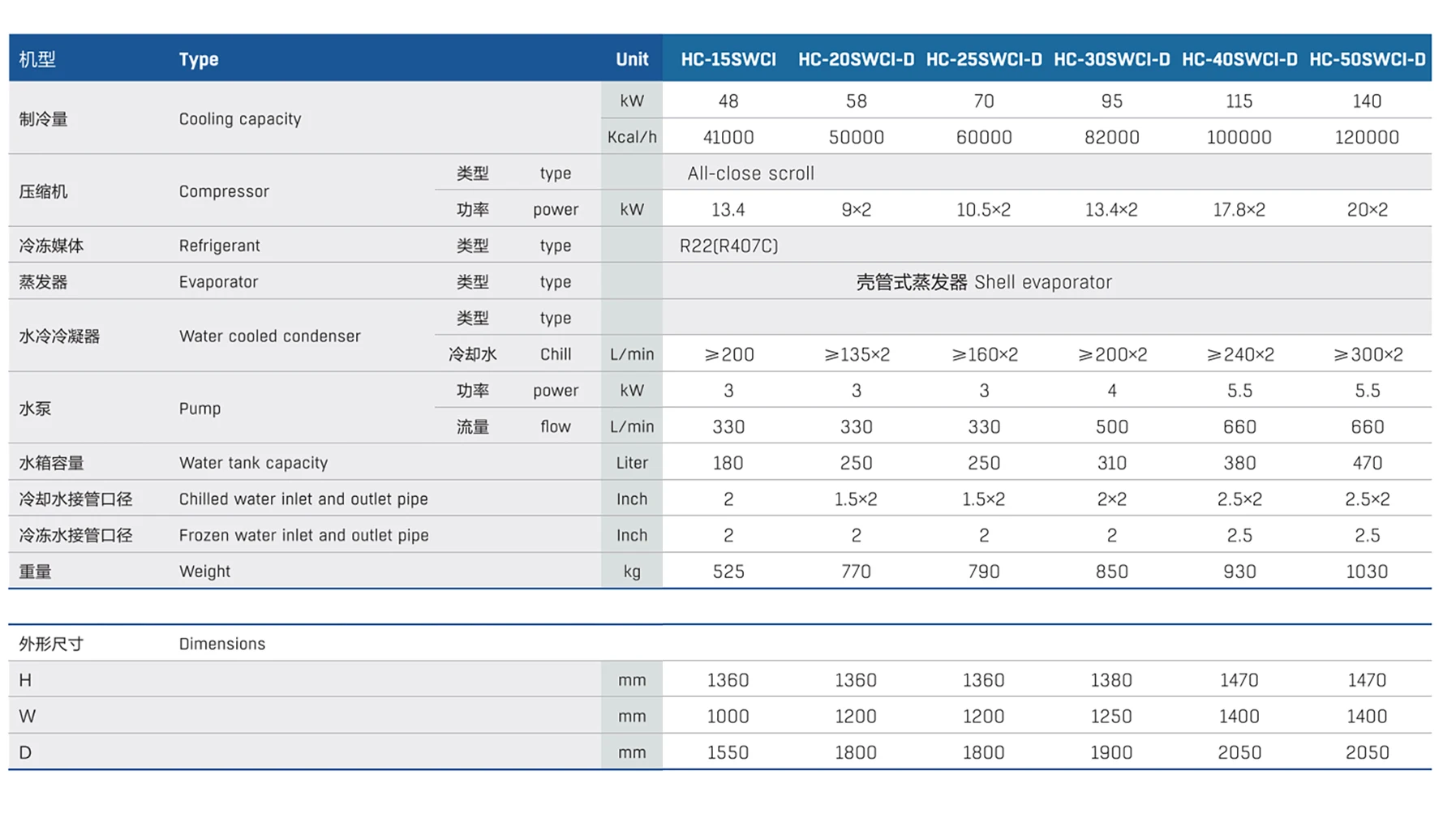
Task: Click the Shell evaporator text
Action: [1043, 282]
